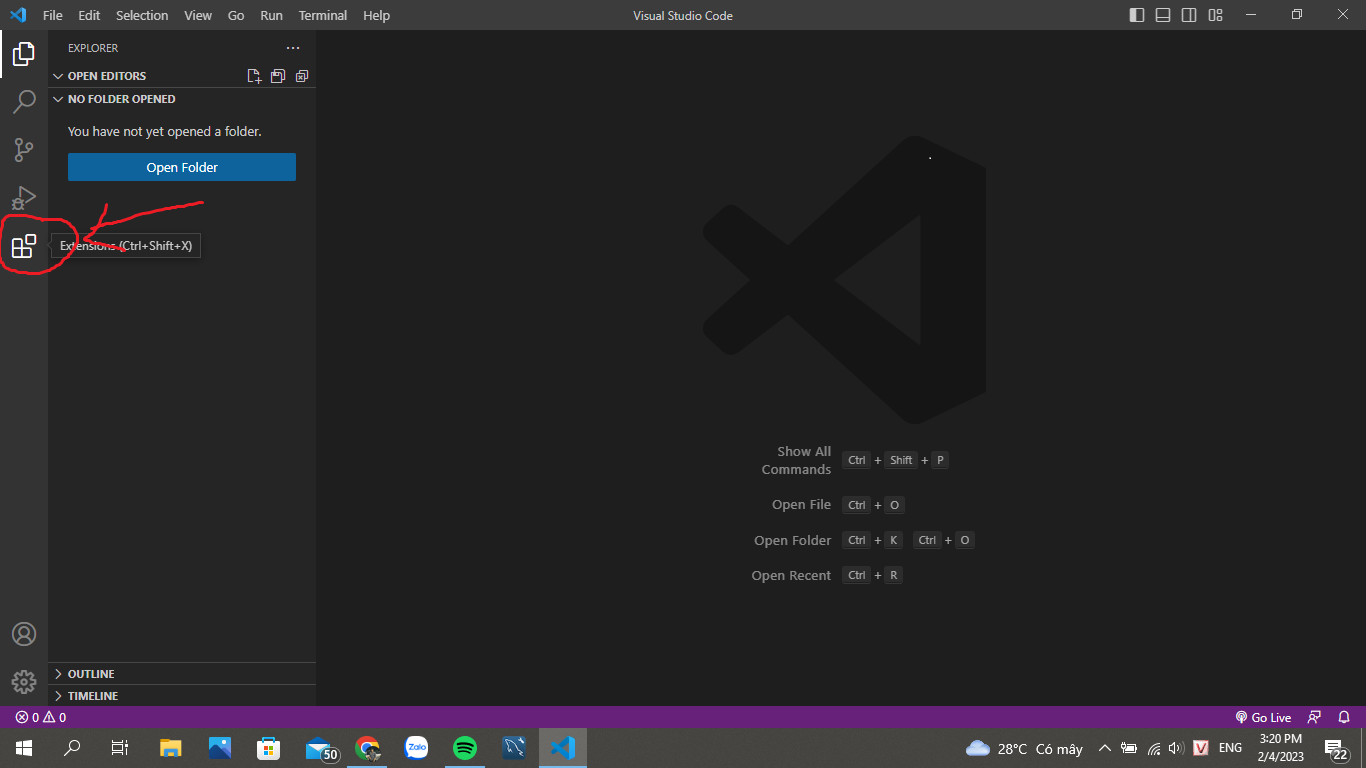The width and height of the screenshot is (1366, 768).
Task: Open Windows taskbar search
Action: [x=72, y=748]
